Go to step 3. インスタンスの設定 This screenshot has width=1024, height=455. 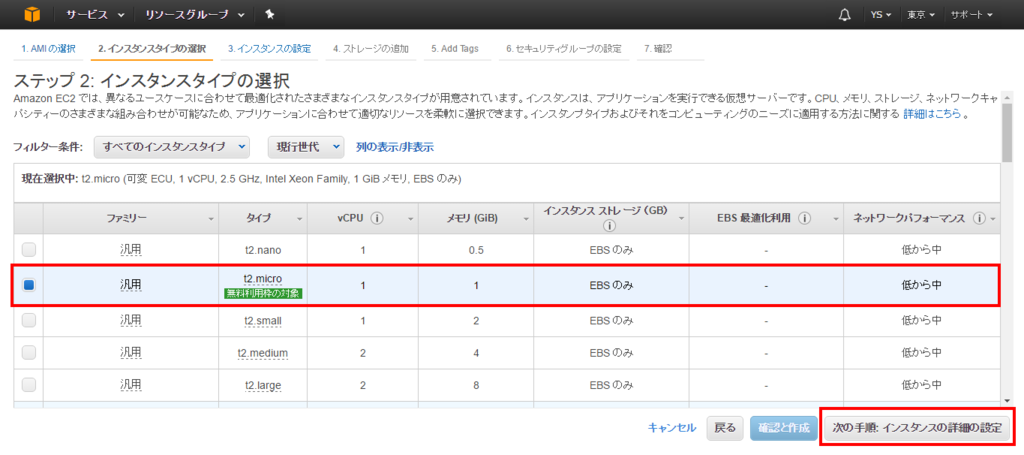(269, 49)
